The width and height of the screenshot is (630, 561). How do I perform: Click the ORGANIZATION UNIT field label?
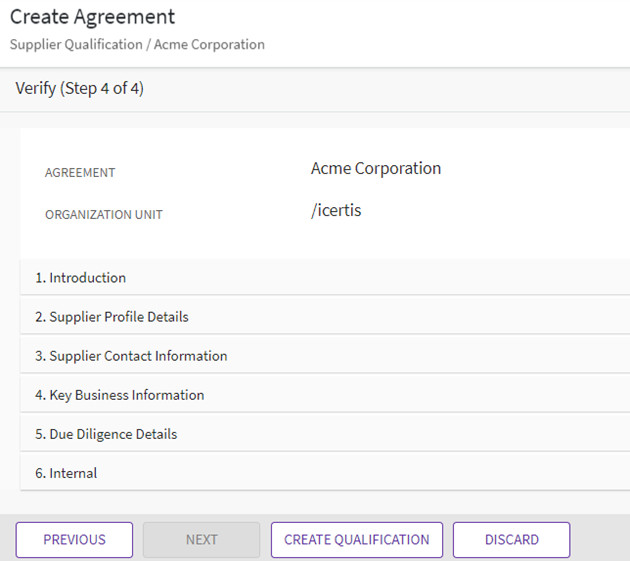point(103,215)
